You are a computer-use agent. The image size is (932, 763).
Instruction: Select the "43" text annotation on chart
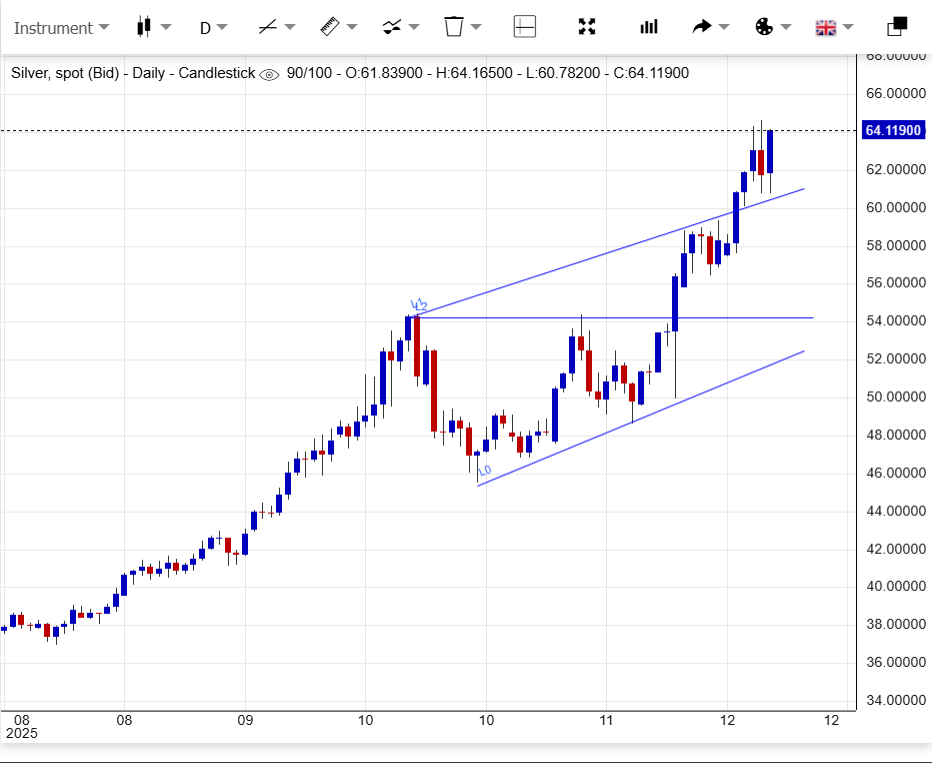pos(418,305)
